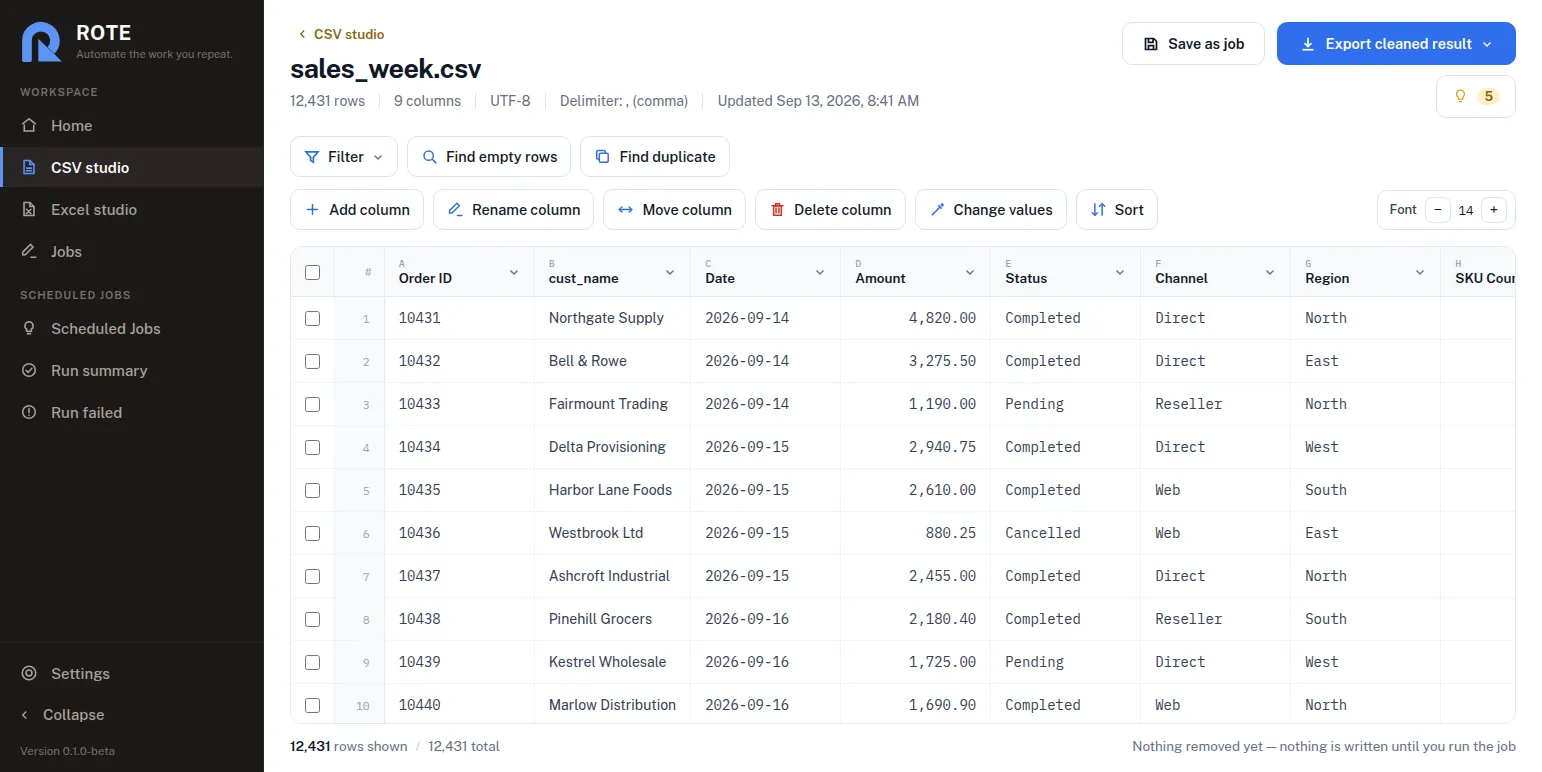Toggle the select-all rows checkbox
1542x772 pixels.
312,272
